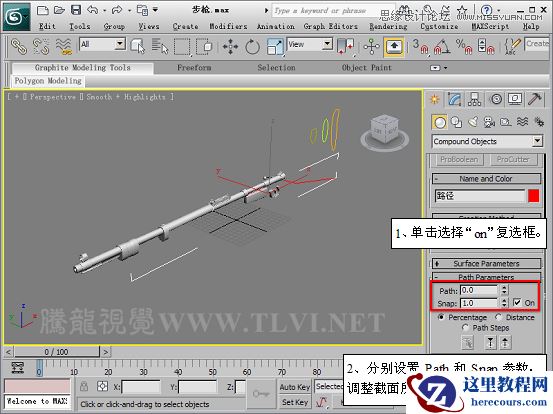Select the Link tool

[19, 46]
